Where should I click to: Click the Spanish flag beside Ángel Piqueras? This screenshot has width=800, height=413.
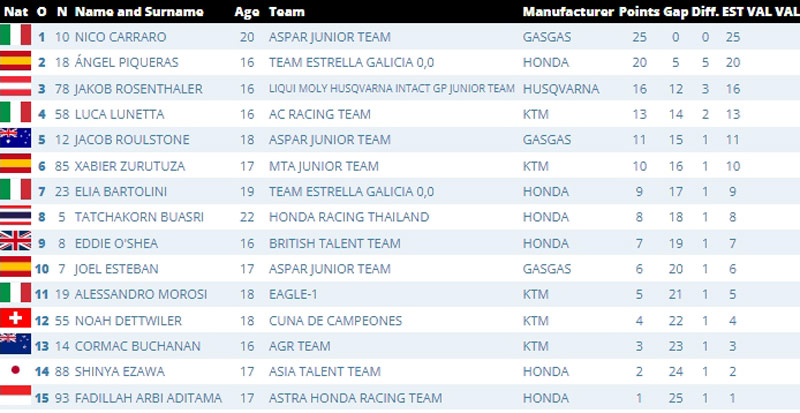tap(16, 63)
